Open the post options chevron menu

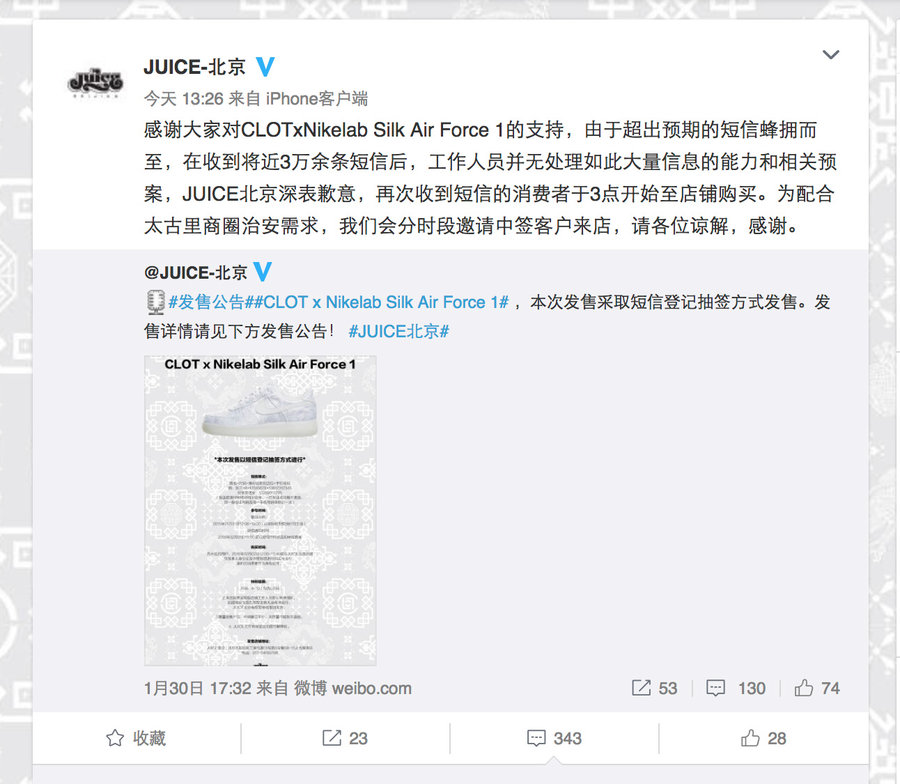[x=831, y=55]
